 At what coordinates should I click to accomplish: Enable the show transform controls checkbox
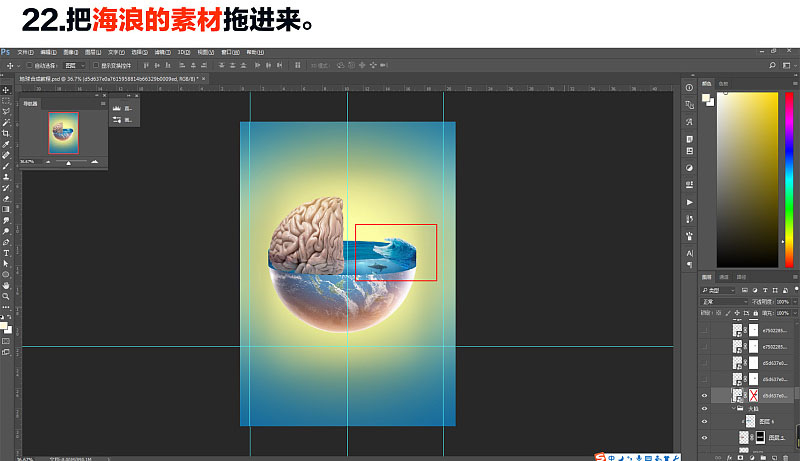click(x=96, y=65)
